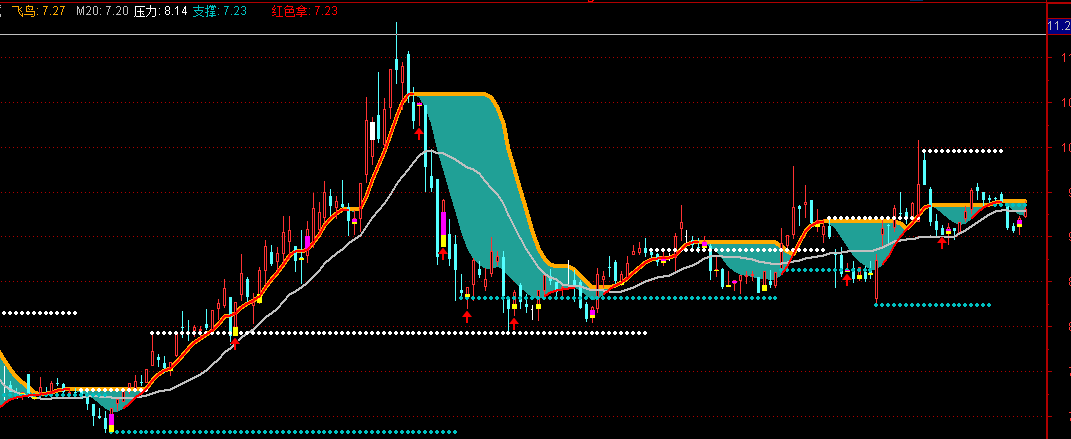Viewport: 1071px width, 439px height.
Task: Click the leftmost red arrow on the uptrend
Action: tap(234, 340)
